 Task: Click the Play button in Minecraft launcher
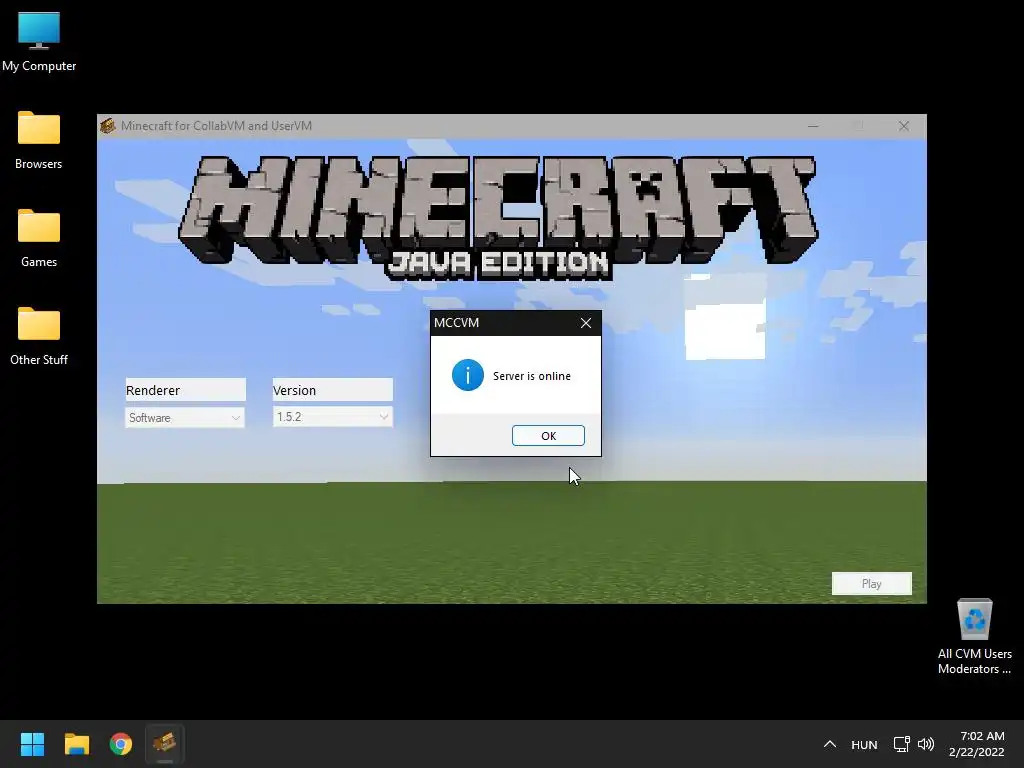pyautogui.click(x=871, y=584)
